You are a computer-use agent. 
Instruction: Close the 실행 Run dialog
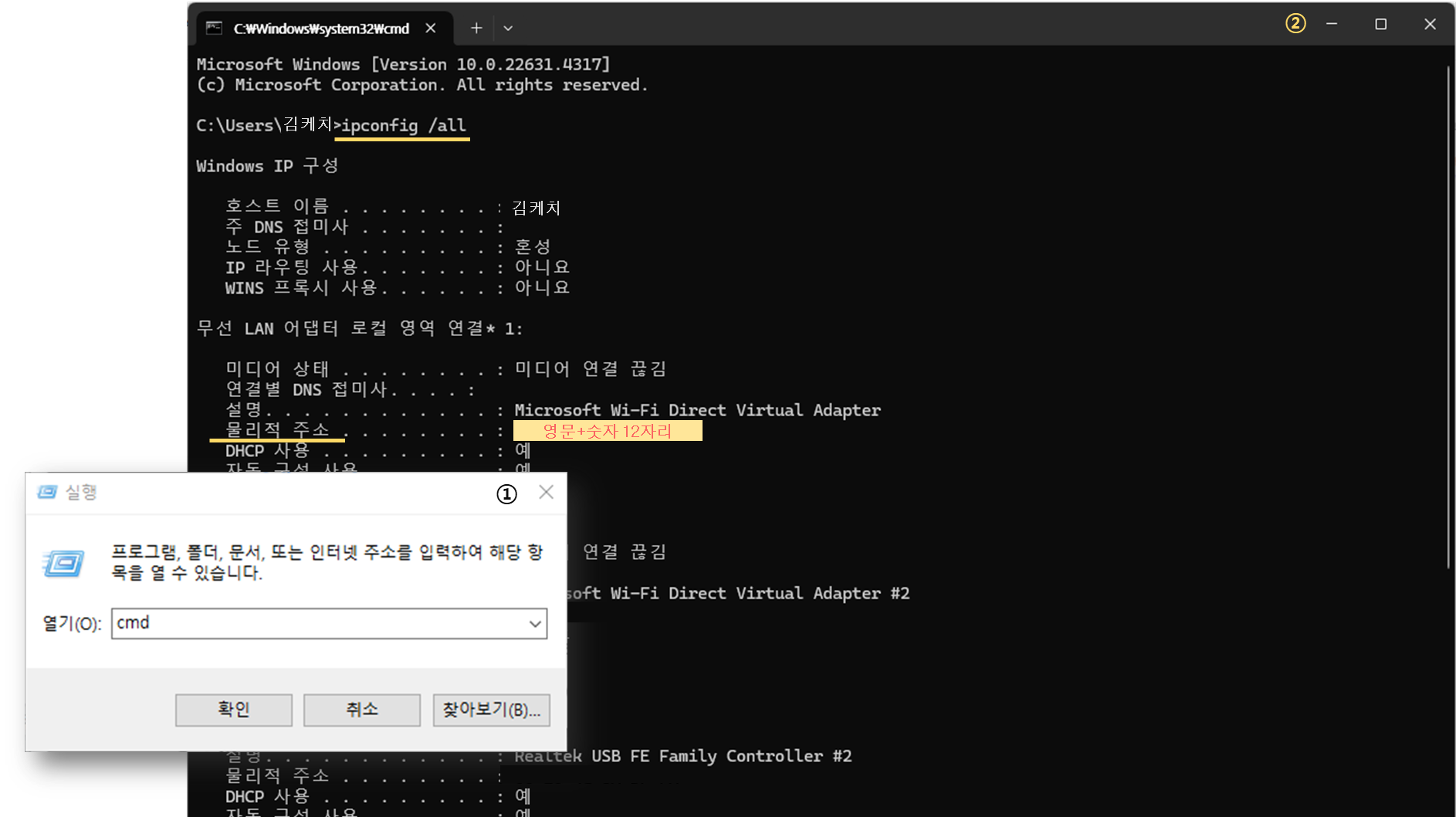[546, 493]
